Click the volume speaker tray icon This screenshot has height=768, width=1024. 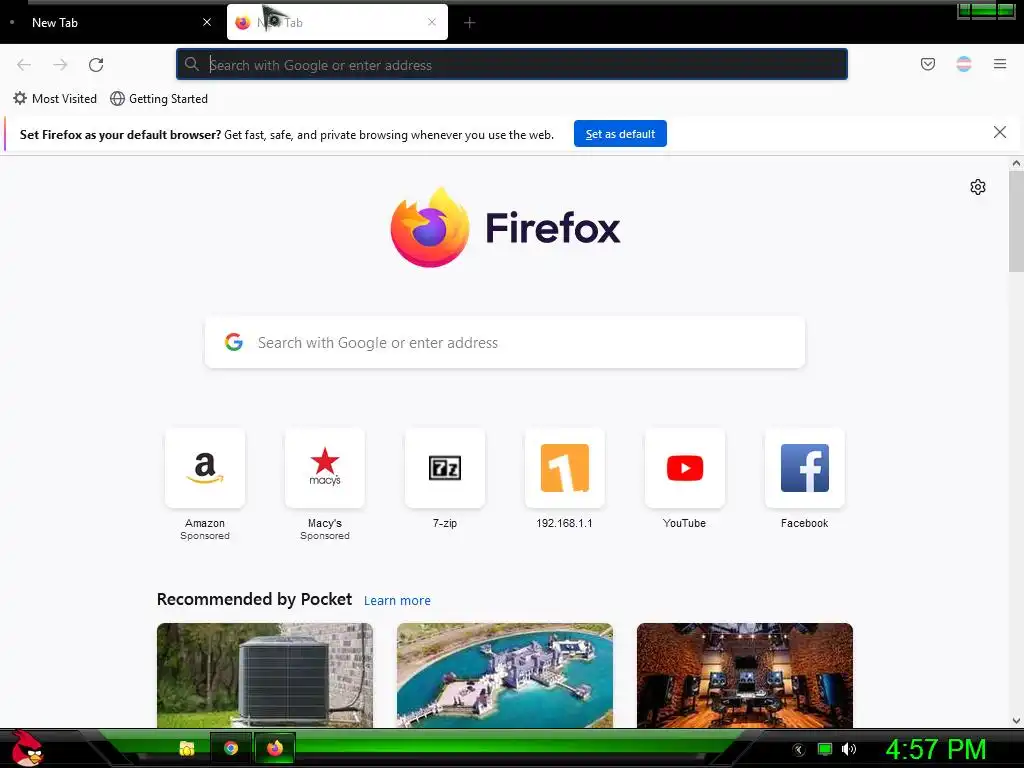pos(849,749)
